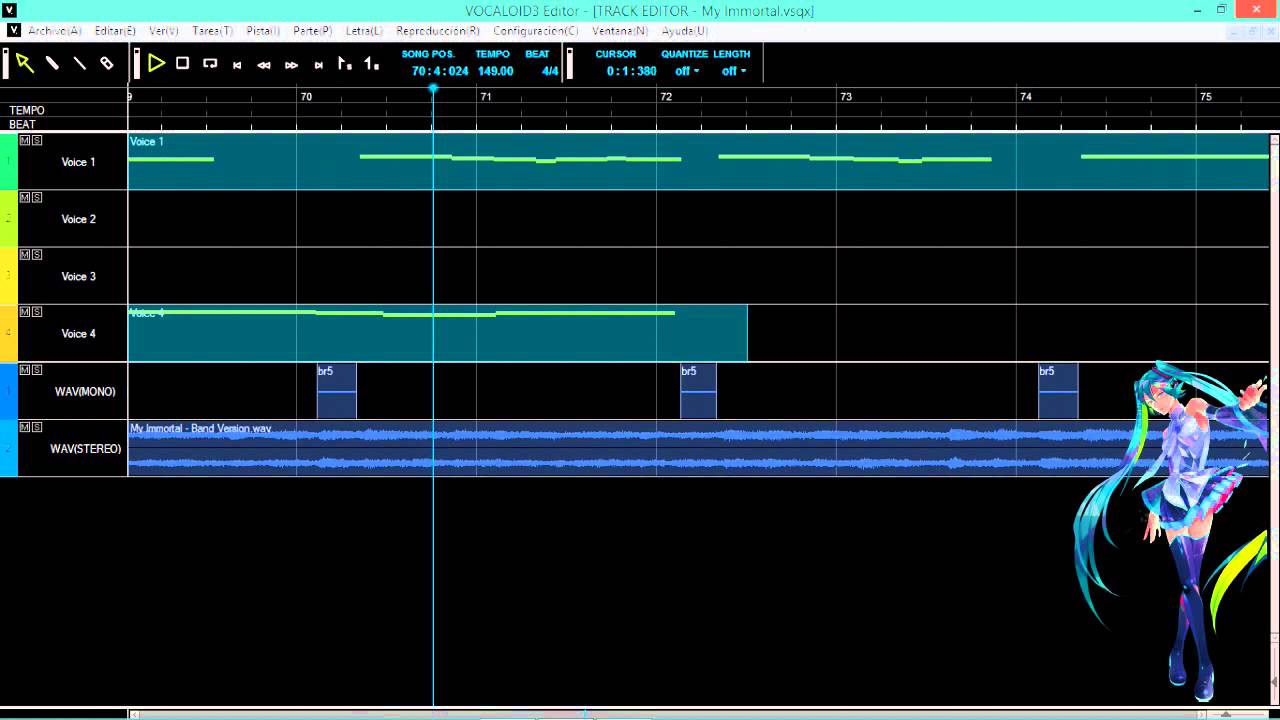Mute Voice 1 track
This screenshot has height=720, width=1280.
pos(25,140)
